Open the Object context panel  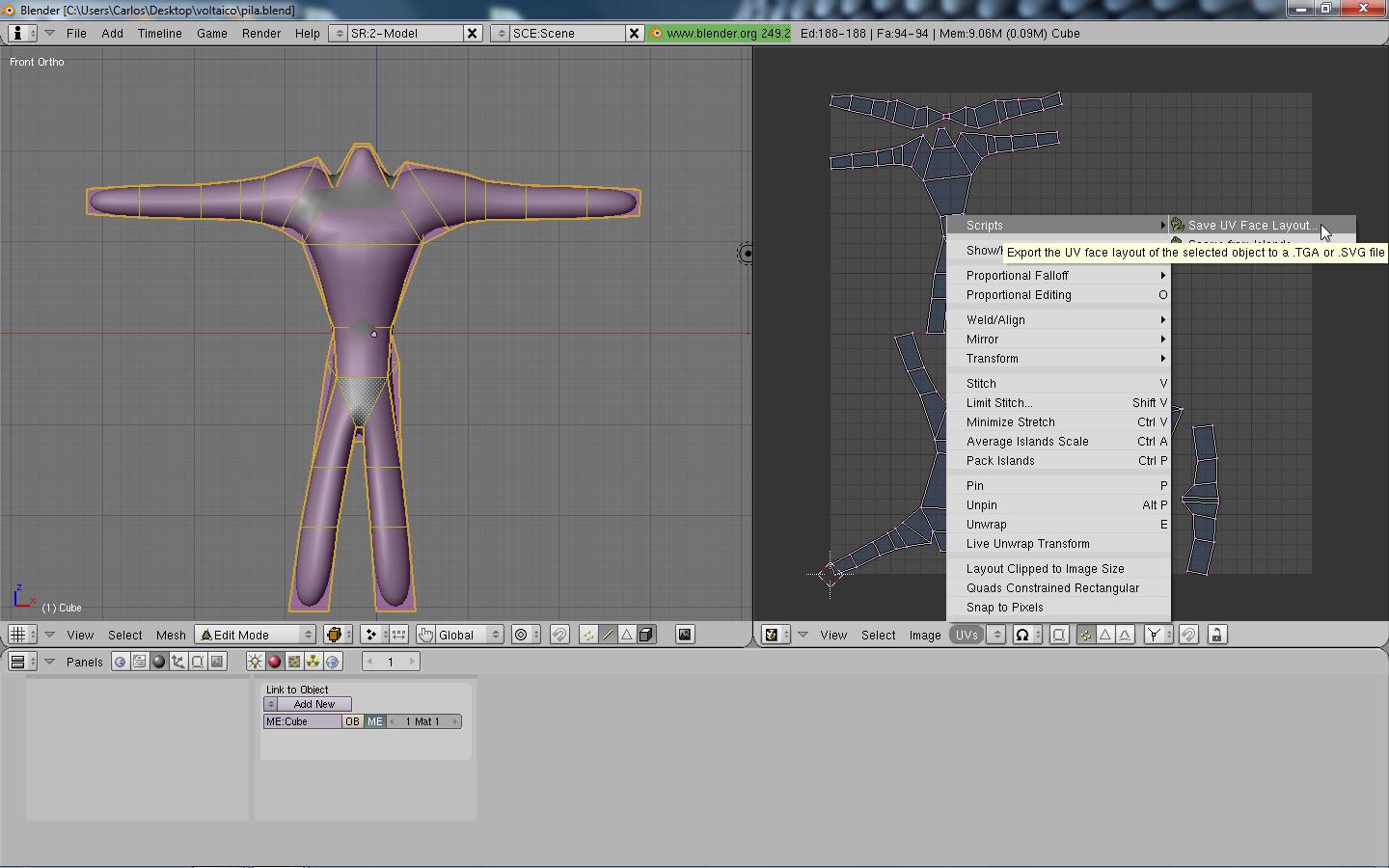[x=178, y=662]
